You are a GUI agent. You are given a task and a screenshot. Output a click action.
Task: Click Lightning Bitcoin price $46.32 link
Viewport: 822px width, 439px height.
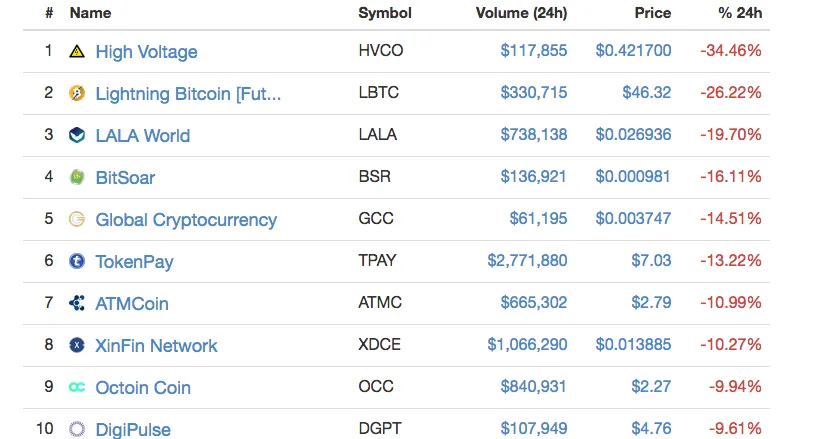(646, 93)
